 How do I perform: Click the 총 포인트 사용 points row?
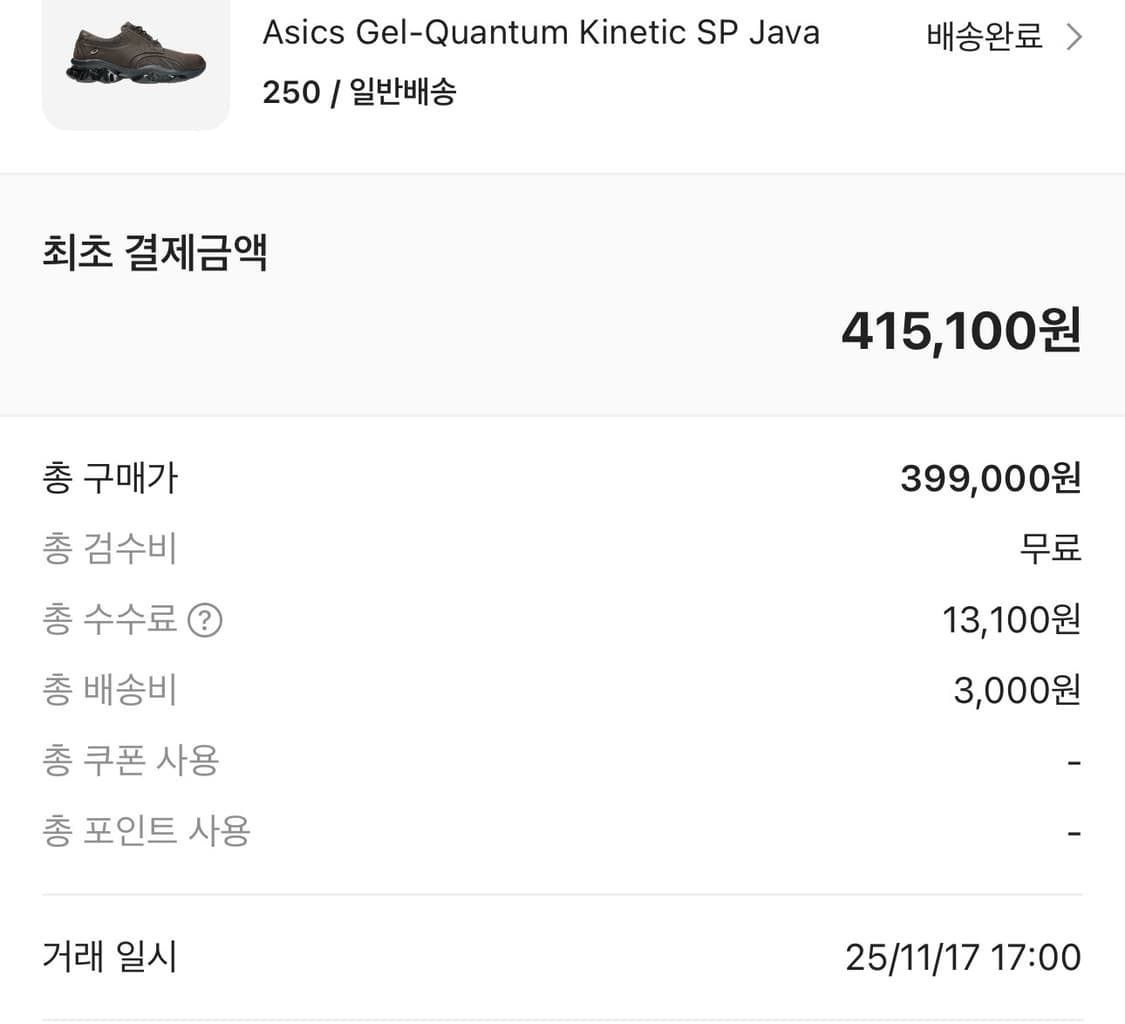[x=145, y=831]
